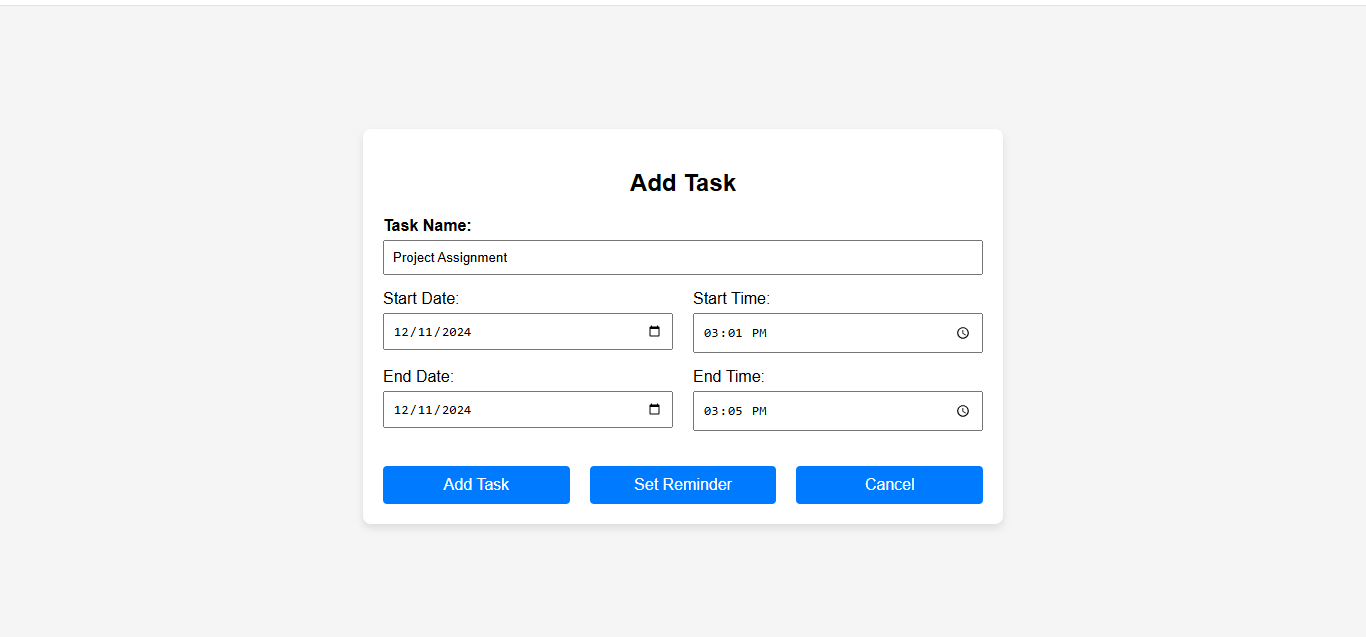This screenshot has width=1366, height=637.
Task: Open the Start Date calendar picker icon
Action: [655, 332]
